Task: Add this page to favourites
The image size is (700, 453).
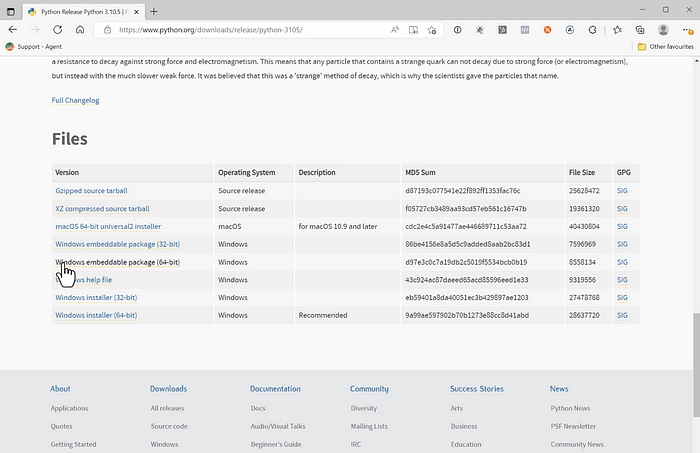Action: (432, 30)
